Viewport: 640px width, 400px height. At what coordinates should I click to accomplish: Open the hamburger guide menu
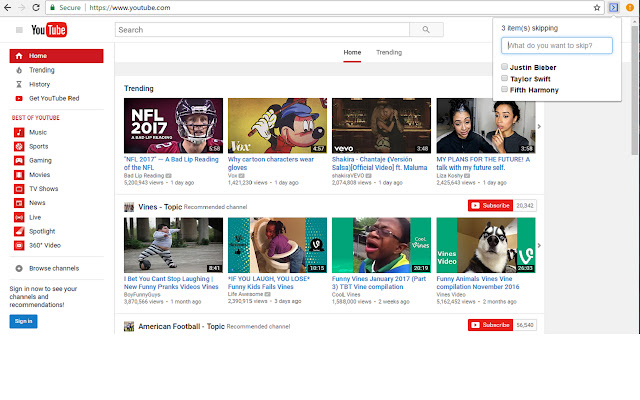pos(19,30)
